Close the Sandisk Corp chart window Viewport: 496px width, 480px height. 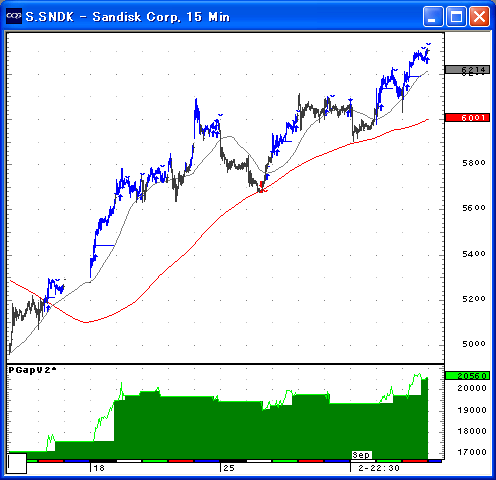pyautogui.click(x=479, y=16)
